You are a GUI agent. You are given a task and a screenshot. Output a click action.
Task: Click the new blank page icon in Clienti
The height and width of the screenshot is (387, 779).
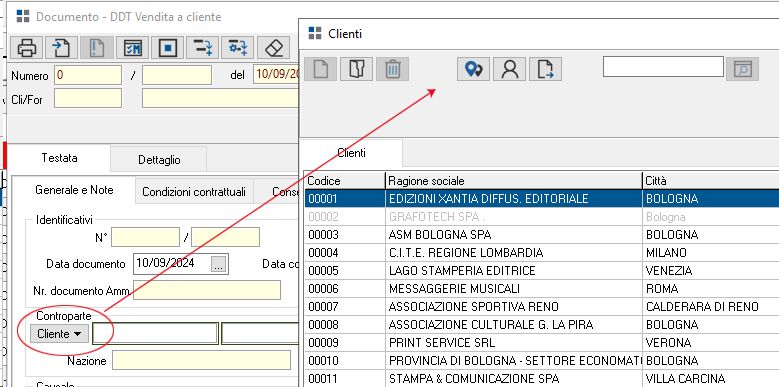click(320, 69)
